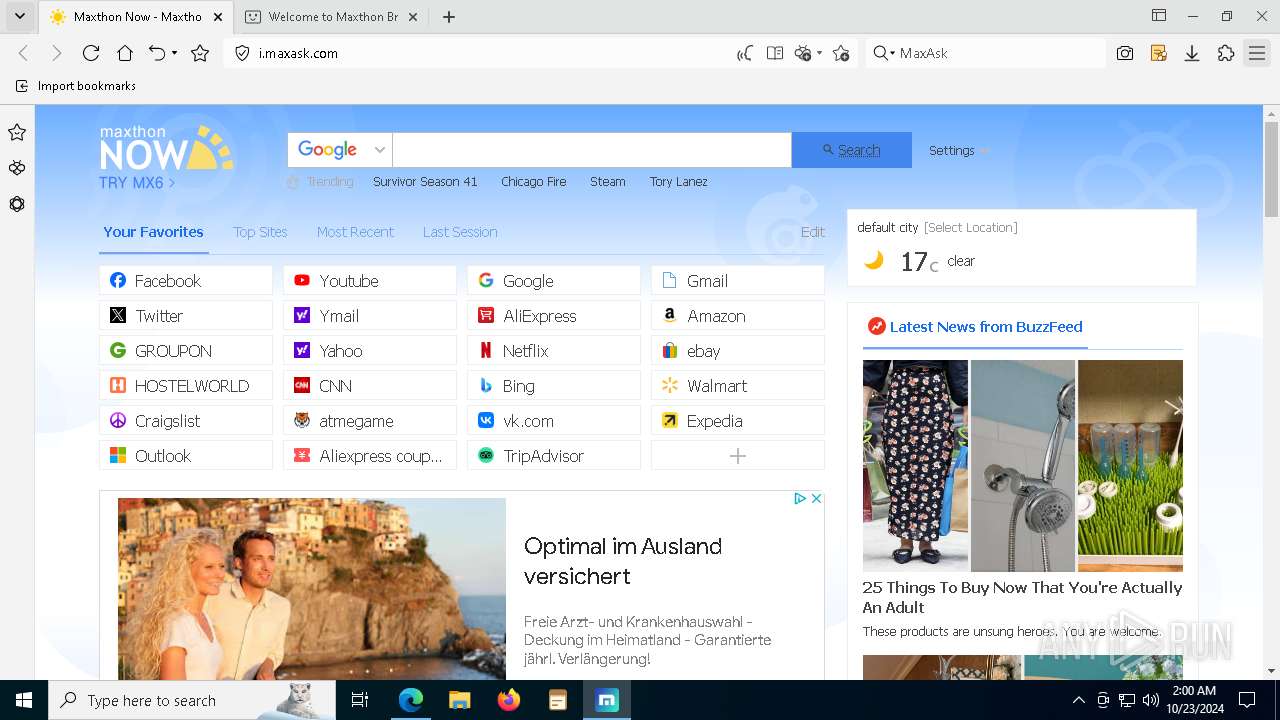The width and height of the screenshot is (1280, 720).
Task: Open the Walmart favorite tile
Action: point(738,386)
